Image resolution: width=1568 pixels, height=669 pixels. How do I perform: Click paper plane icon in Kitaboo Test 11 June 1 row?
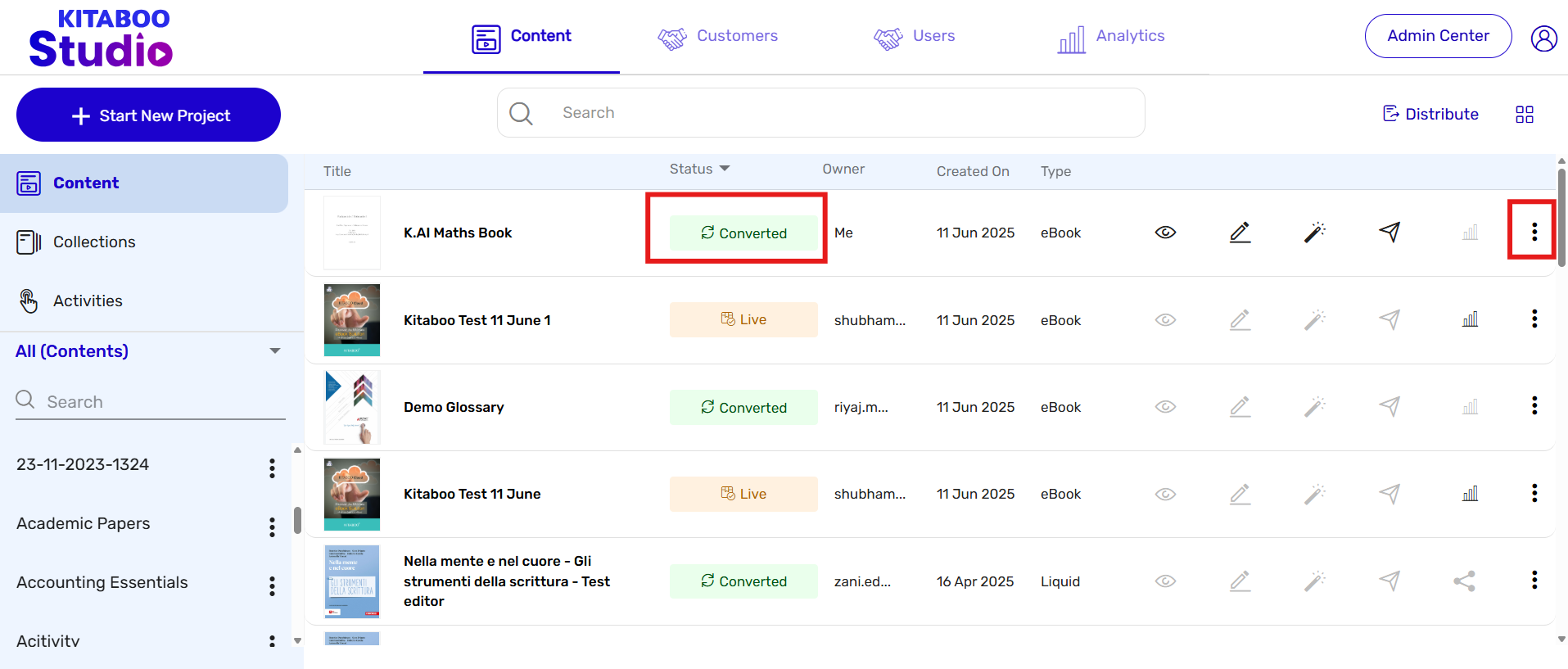(x=1390, y=320)
